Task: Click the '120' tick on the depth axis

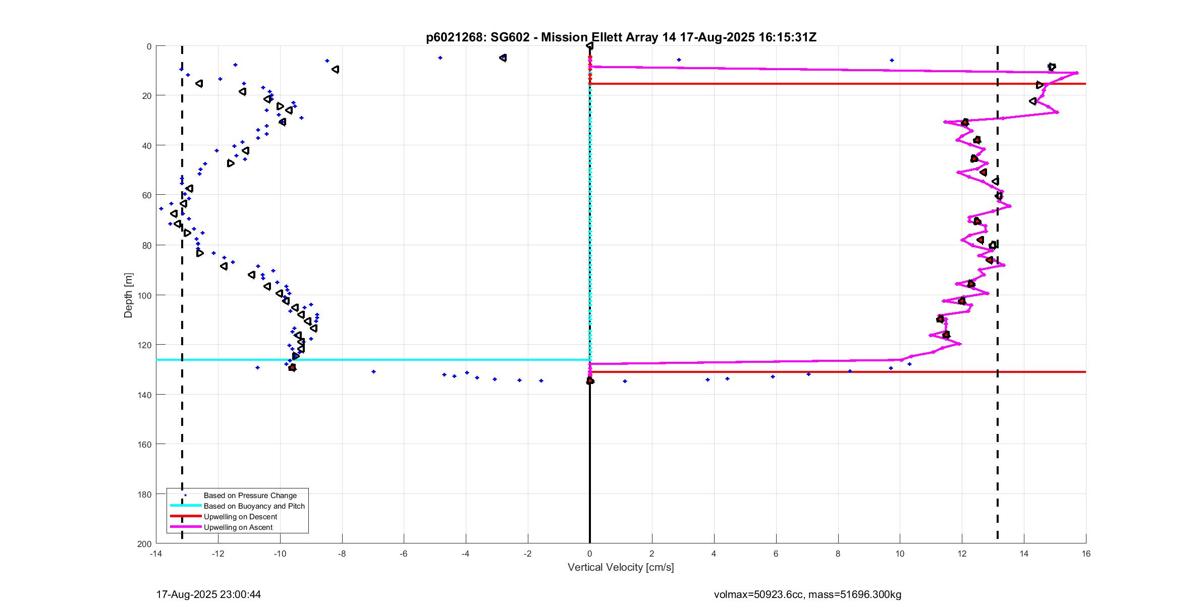Action: click(x=144, y=344)
